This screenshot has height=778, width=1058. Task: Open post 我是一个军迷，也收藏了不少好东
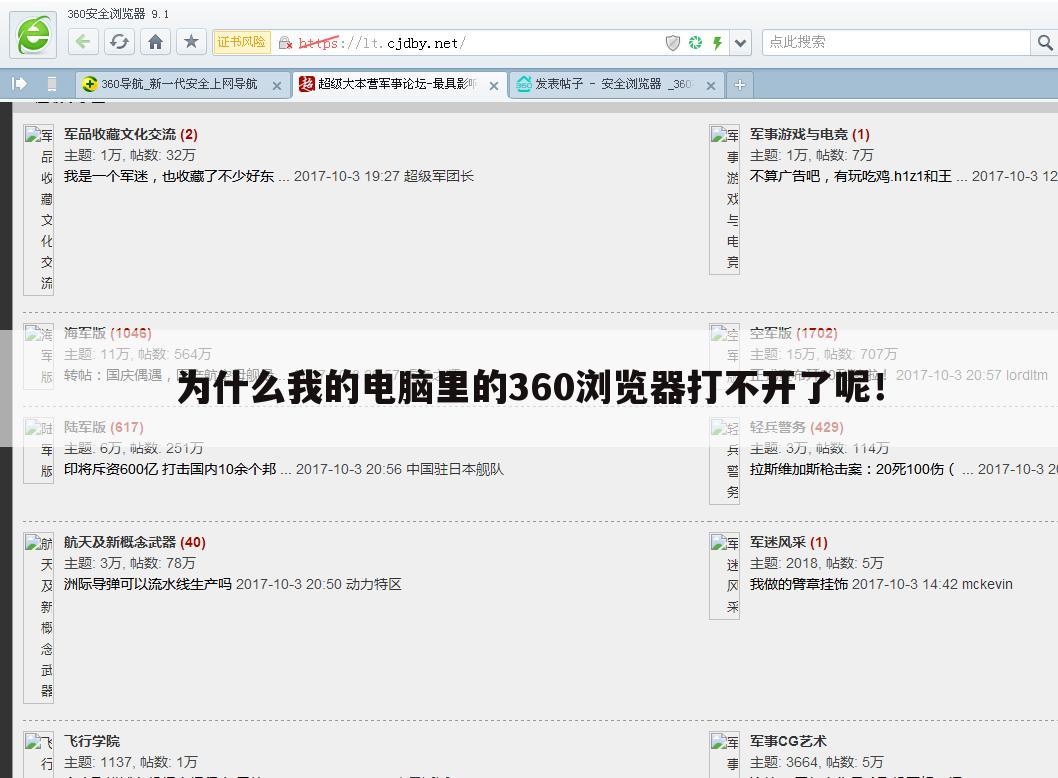pos(169,176)
